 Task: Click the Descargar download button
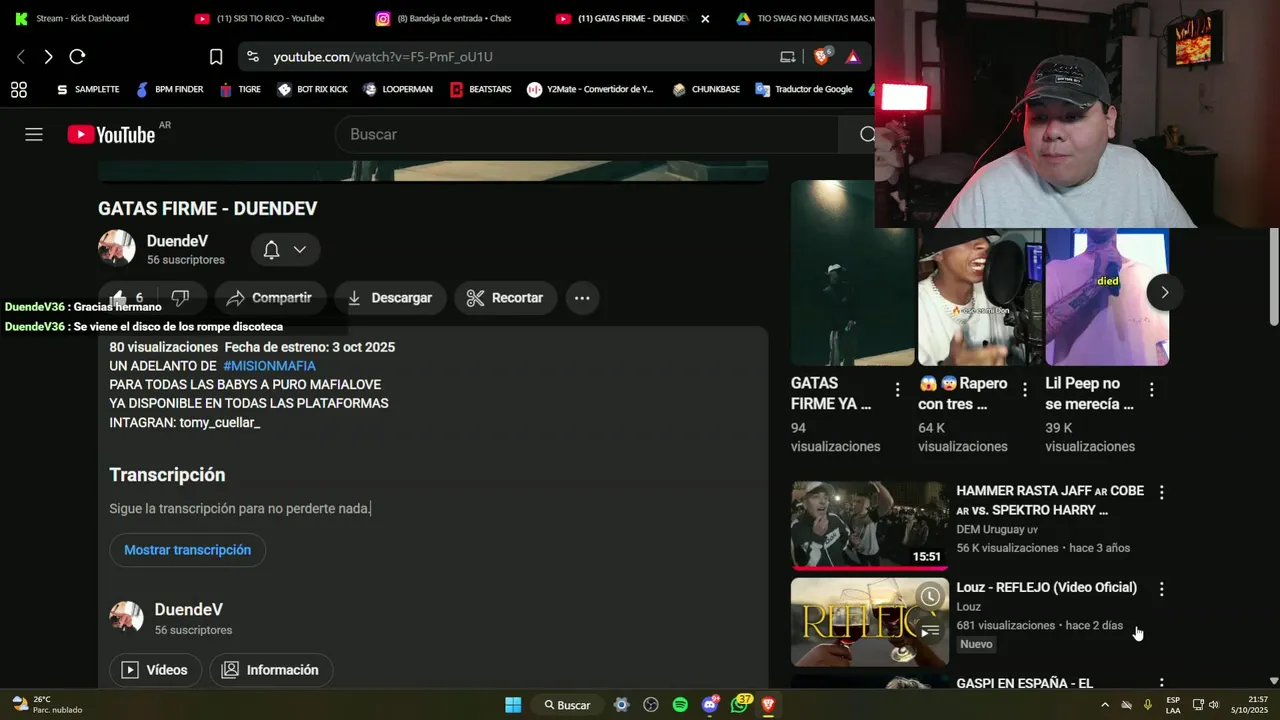pos(390,298)
